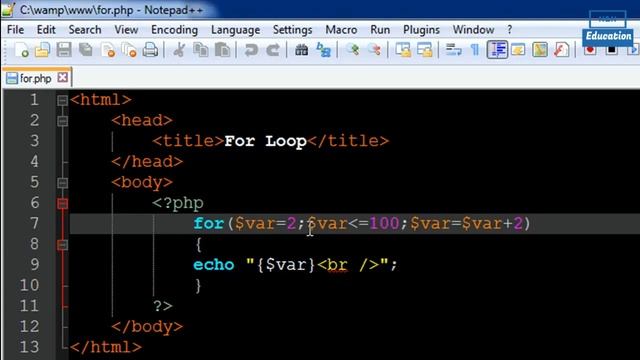
Task: Cut selection using the scissors icon
Action: pyautogui.click(x=179, y=50)
